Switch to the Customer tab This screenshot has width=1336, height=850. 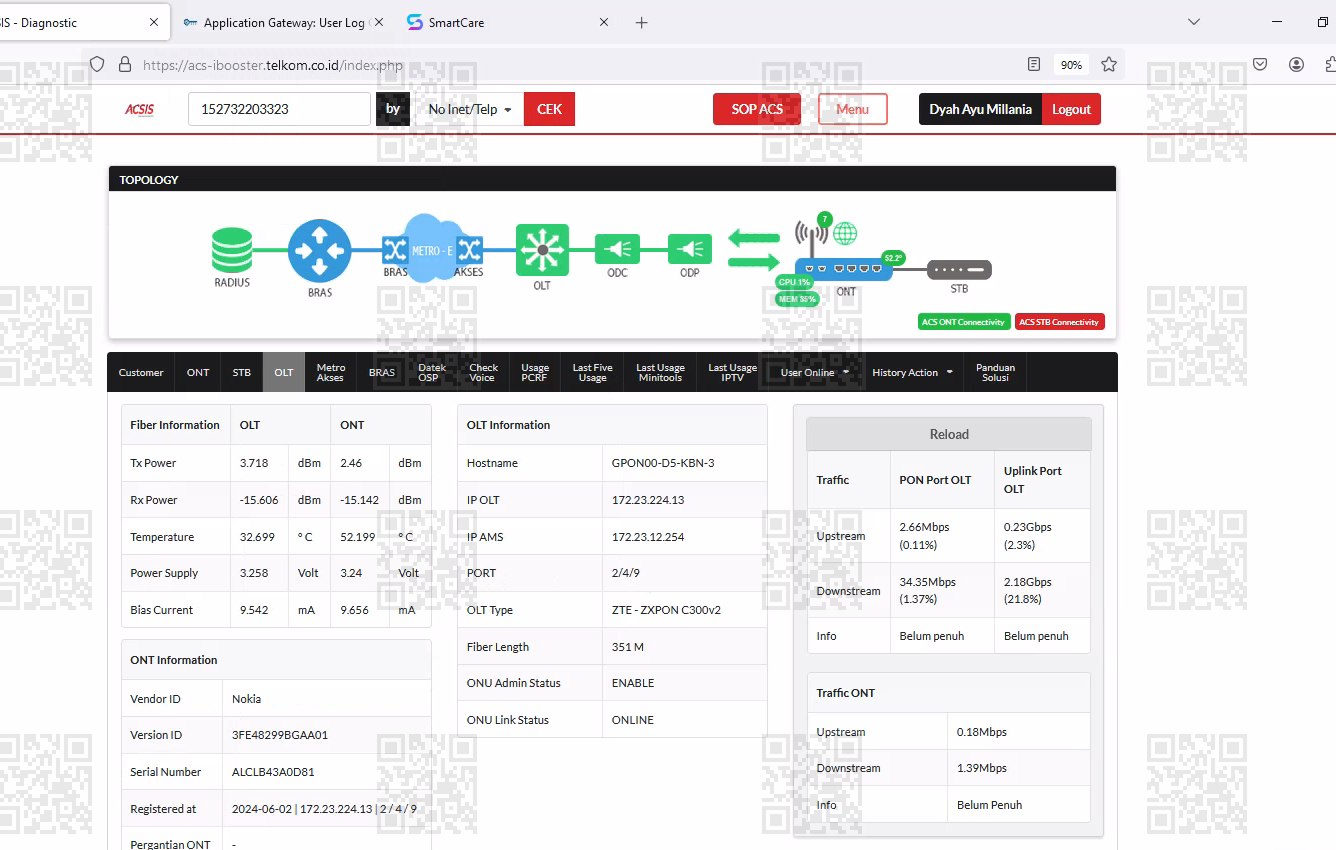141,372
